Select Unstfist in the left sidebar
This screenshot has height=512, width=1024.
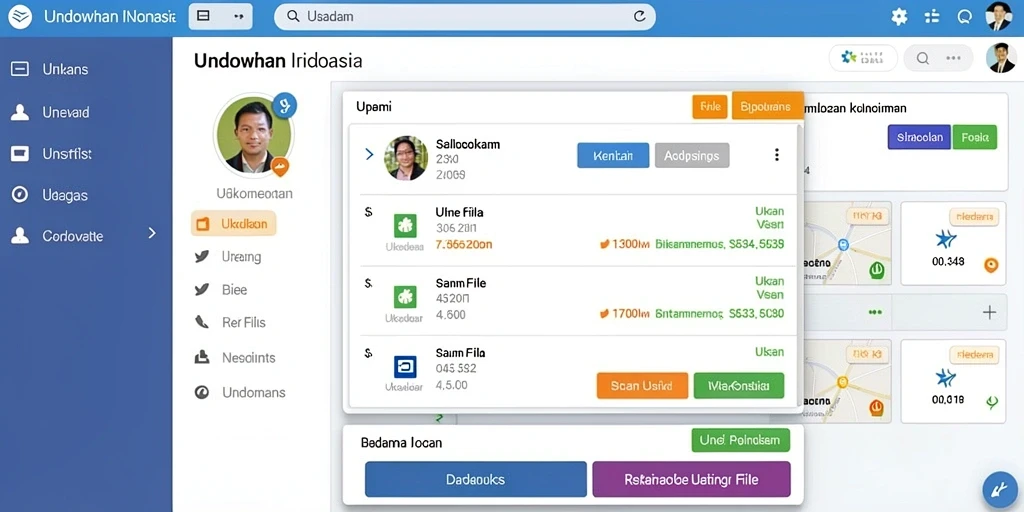(x=67, y=154)
